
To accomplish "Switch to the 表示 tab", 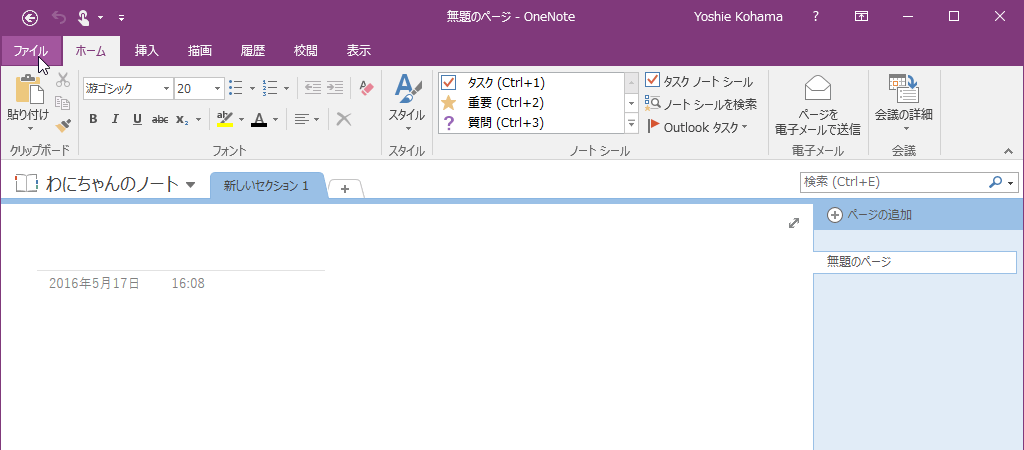I will [x=359, y=51].
